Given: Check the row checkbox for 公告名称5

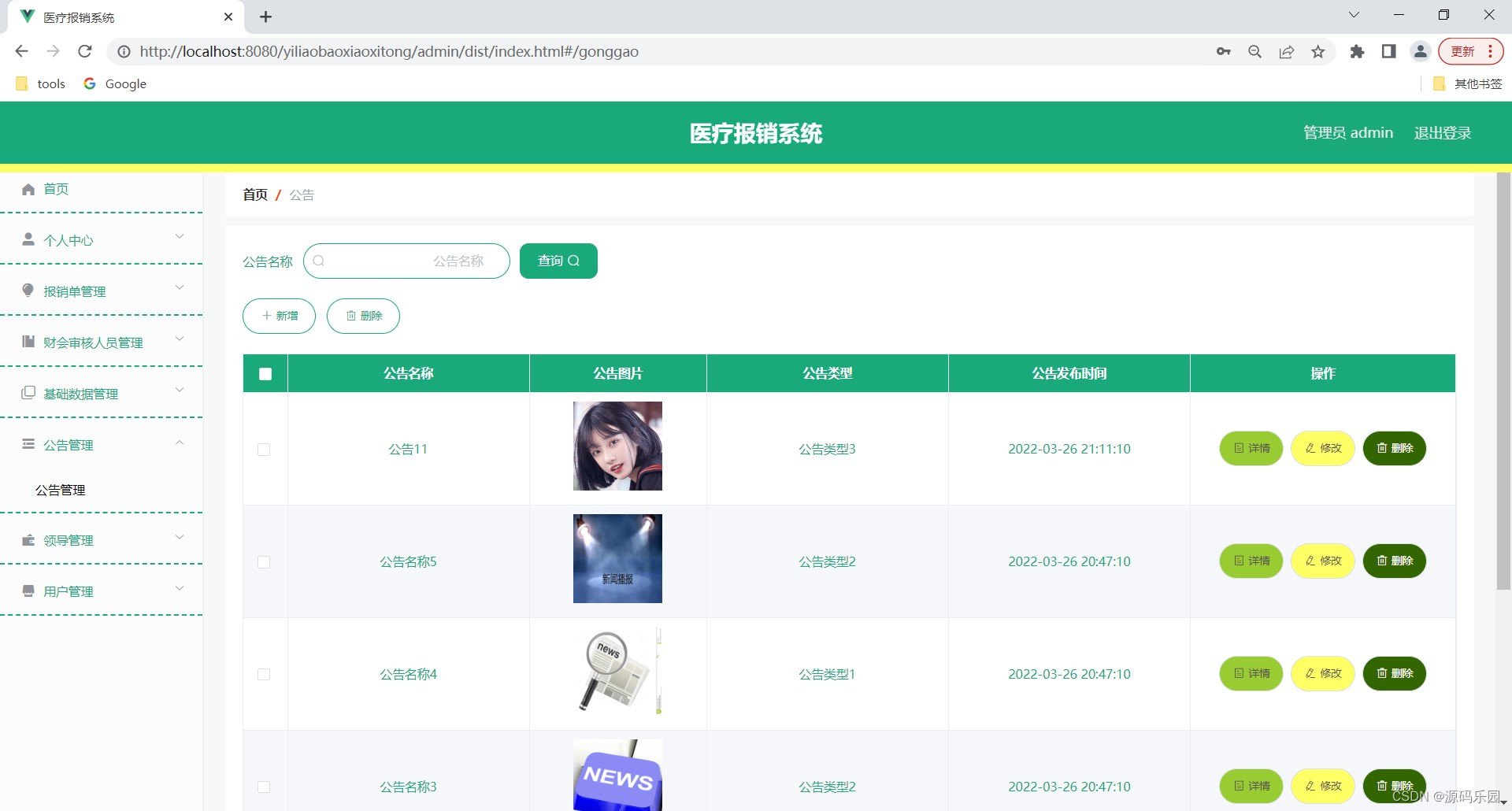Looking at the screenshot, I should pos(264,562).
